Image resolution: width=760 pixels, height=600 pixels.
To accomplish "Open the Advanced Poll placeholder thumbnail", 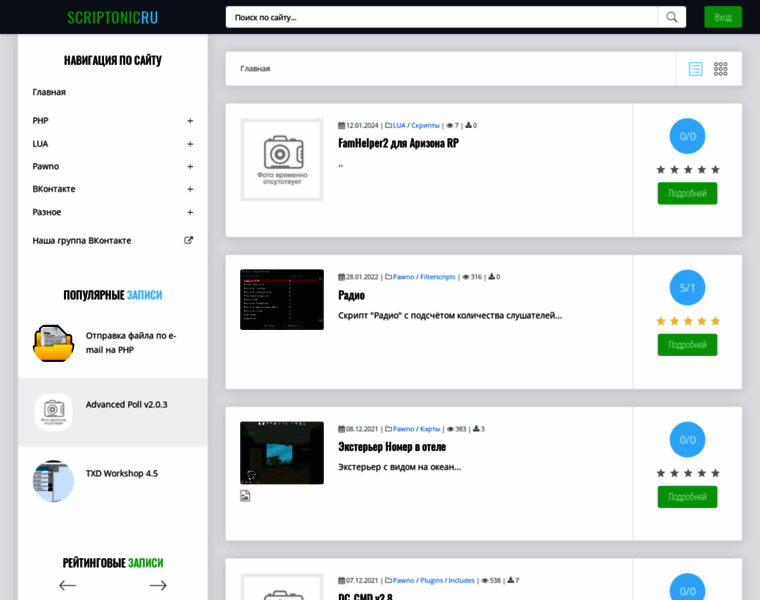I will click(53, 412).
